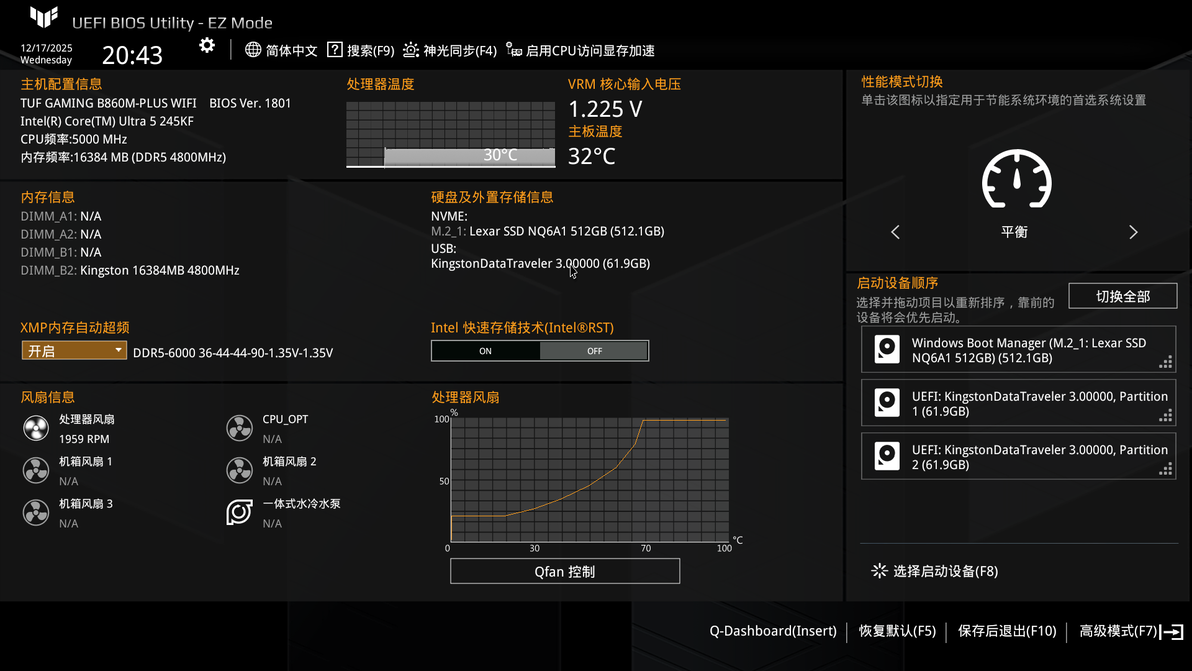Click the search question-mark icon
Screen dimensions: 1192x671
coord(334,50)
